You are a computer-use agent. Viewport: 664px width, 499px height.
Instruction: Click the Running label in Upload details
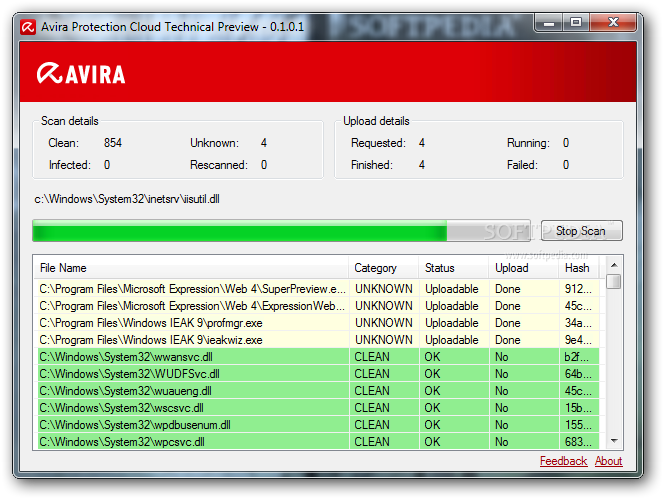point(528,143)
